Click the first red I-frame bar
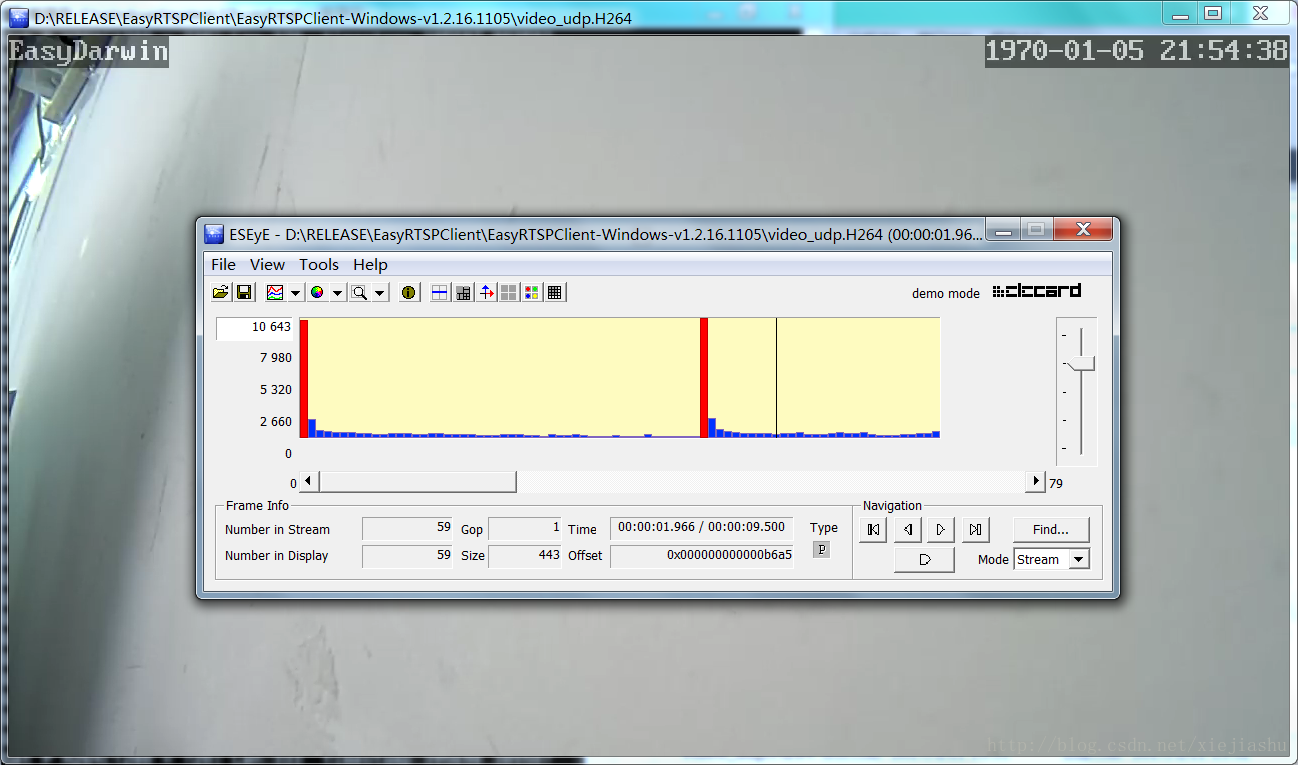The height and width of the screenshot is (765, 1298). pyautogui.click(x=304, y=378)
